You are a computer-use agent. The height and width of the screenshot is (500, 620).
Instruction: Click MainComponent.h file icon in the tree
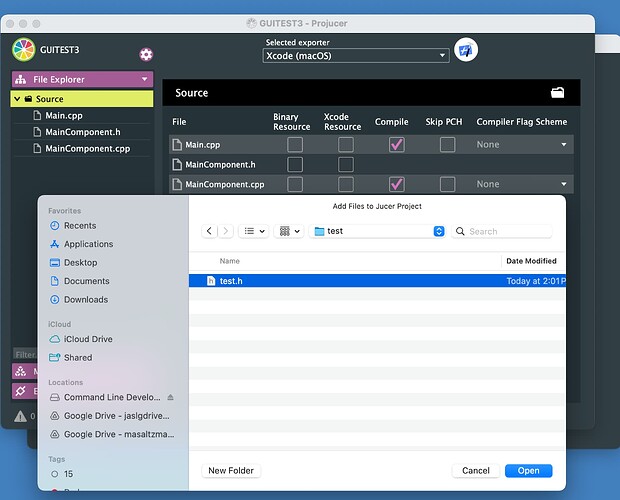[x=37, y=132]
